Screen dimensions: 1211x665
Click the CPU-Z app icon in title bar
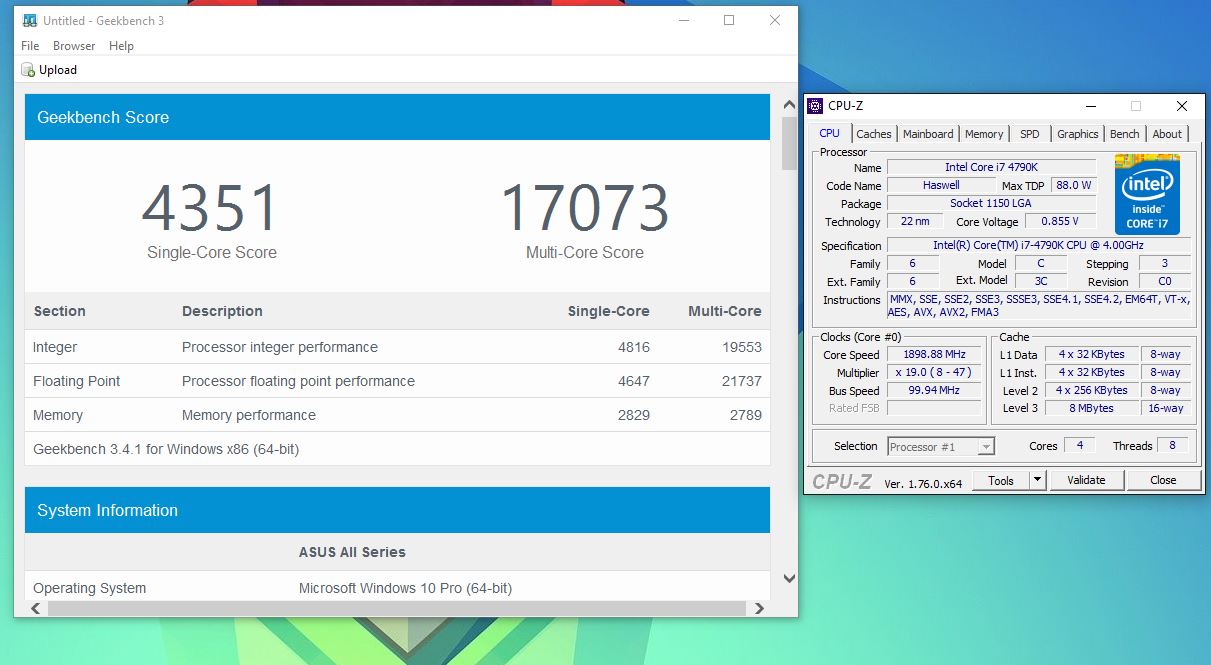(x=815, y=106)
